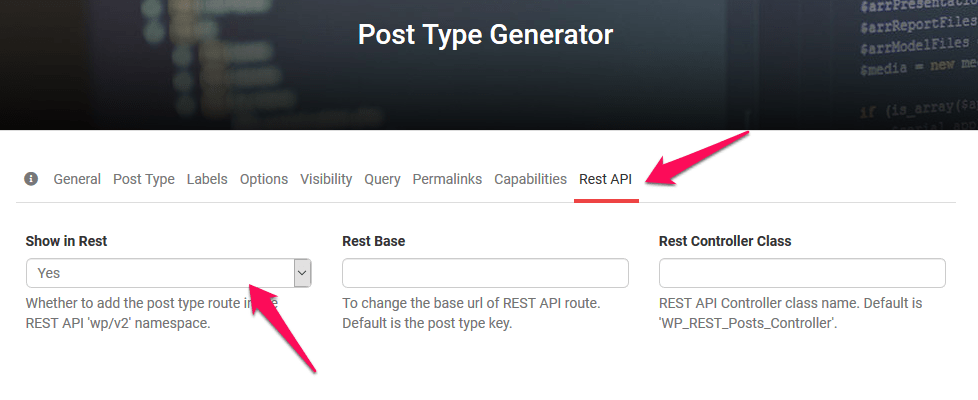Open the General tab
Image resolution: width=978 pixels, height=400 pixels.
click(77, 179)
